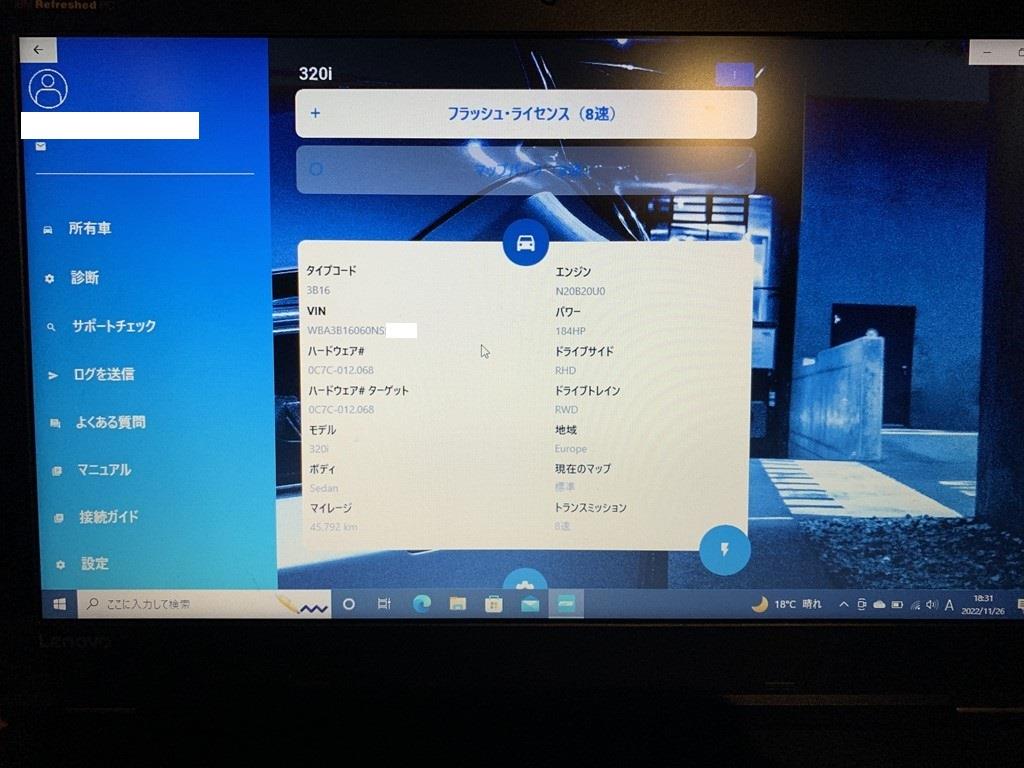This screenshot has height=768, width=1024.
Task: Click the 0C7C-012.068 value under ハードウェア#
Action: tap(341, 370)
